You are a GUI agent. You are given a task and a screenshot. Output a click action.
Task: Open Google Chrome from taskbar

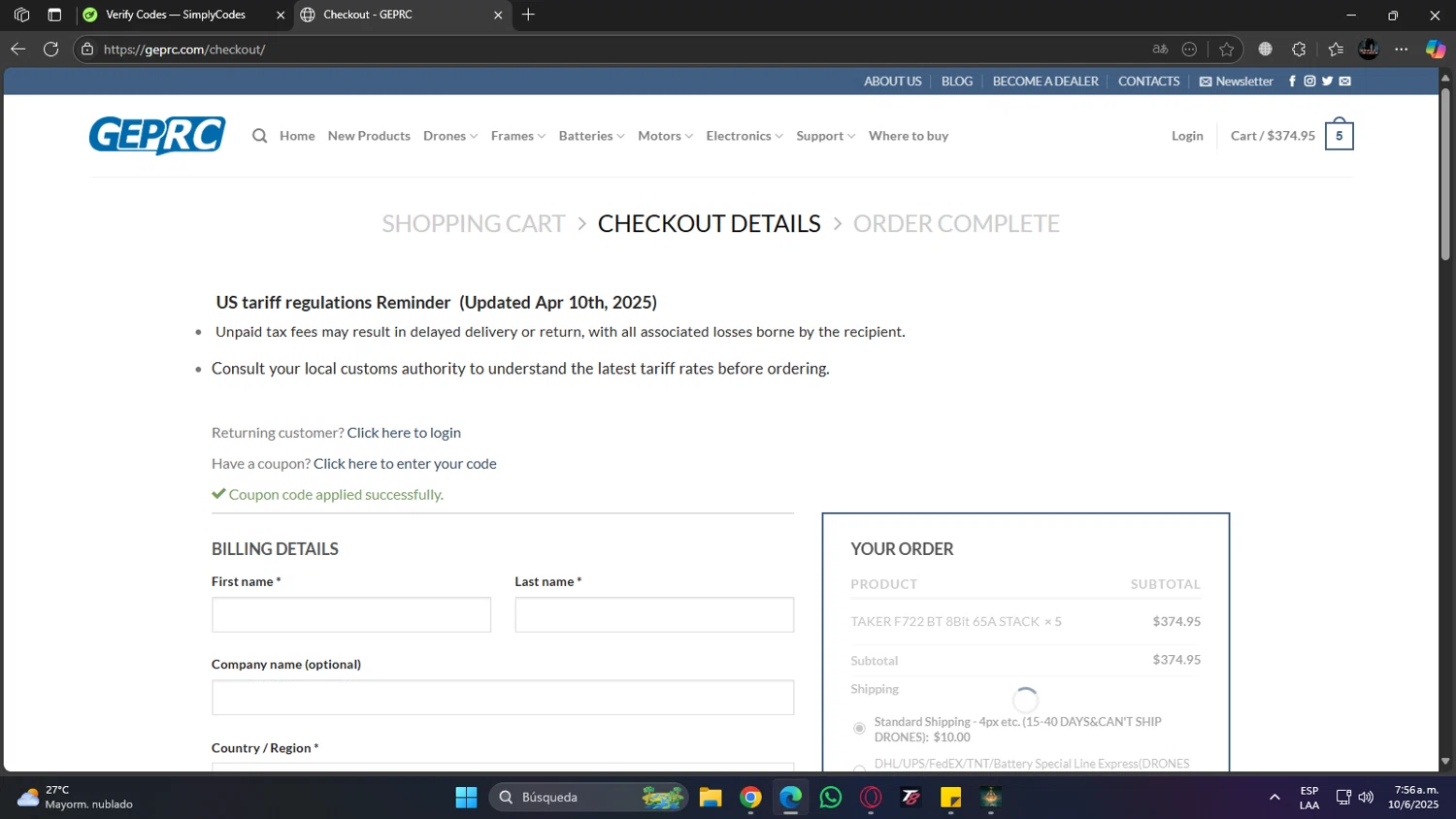click(x=750, y=798)
